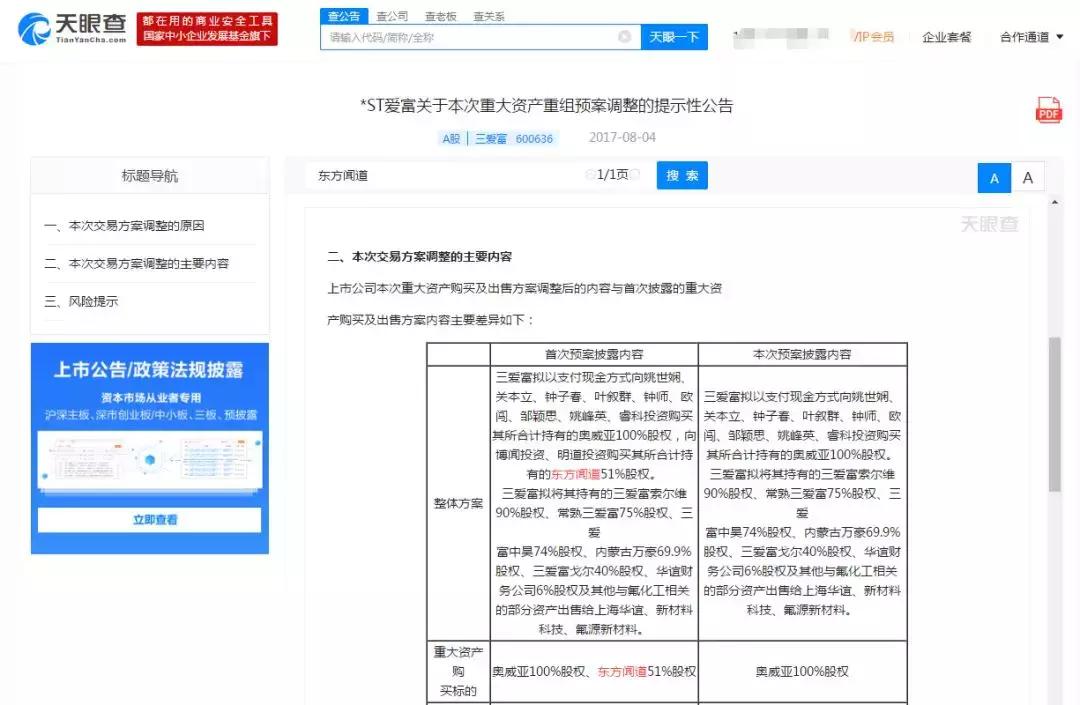The height and width of the screenshot is (705, 1080).
Task: Enable the blue A highlight toggle
Action: pyautogui.click(x=994, y=177)
